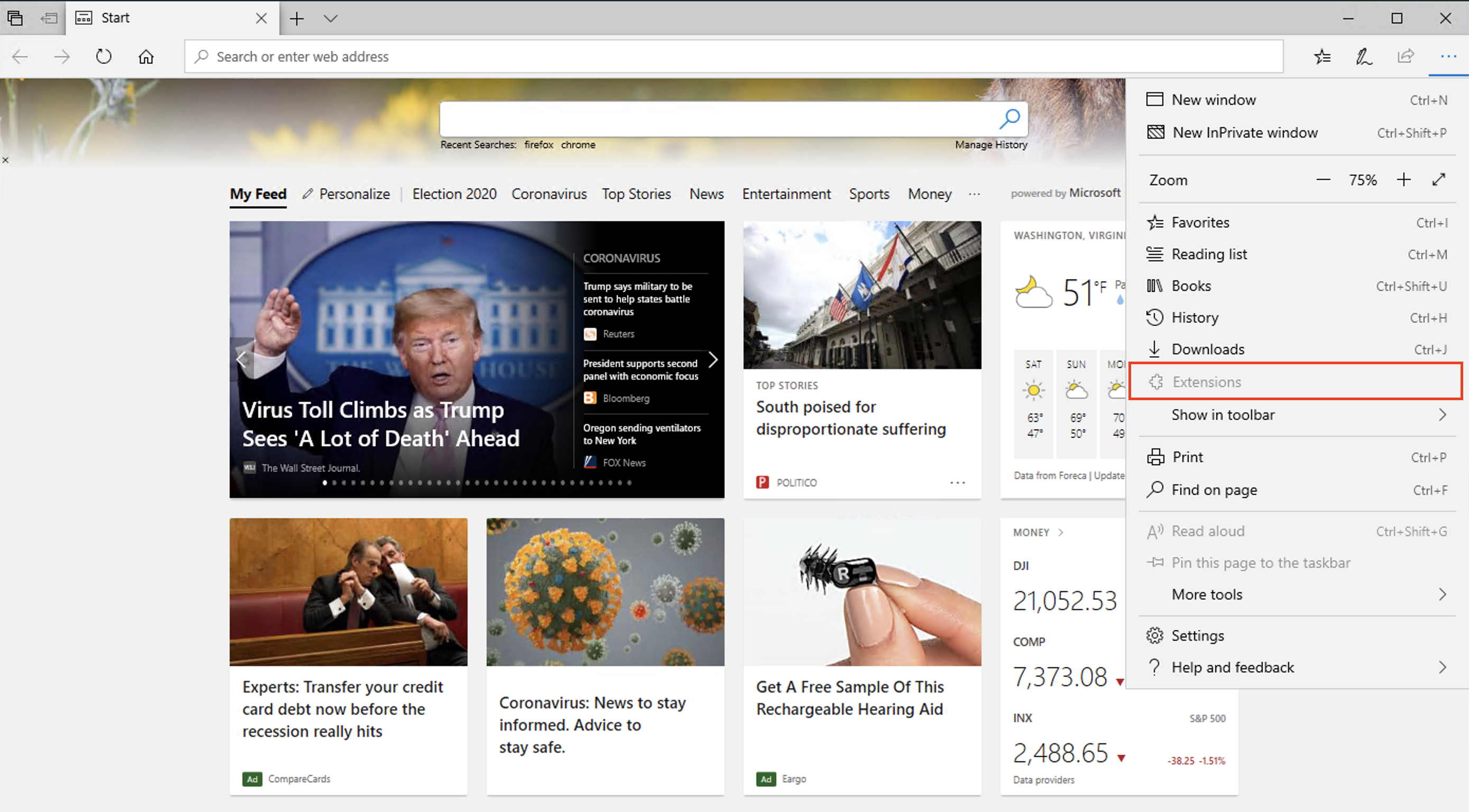Viewport: 1469px width, 812px height.
Task: Select the My Feed tab
Action: click(x=258, y=194)
